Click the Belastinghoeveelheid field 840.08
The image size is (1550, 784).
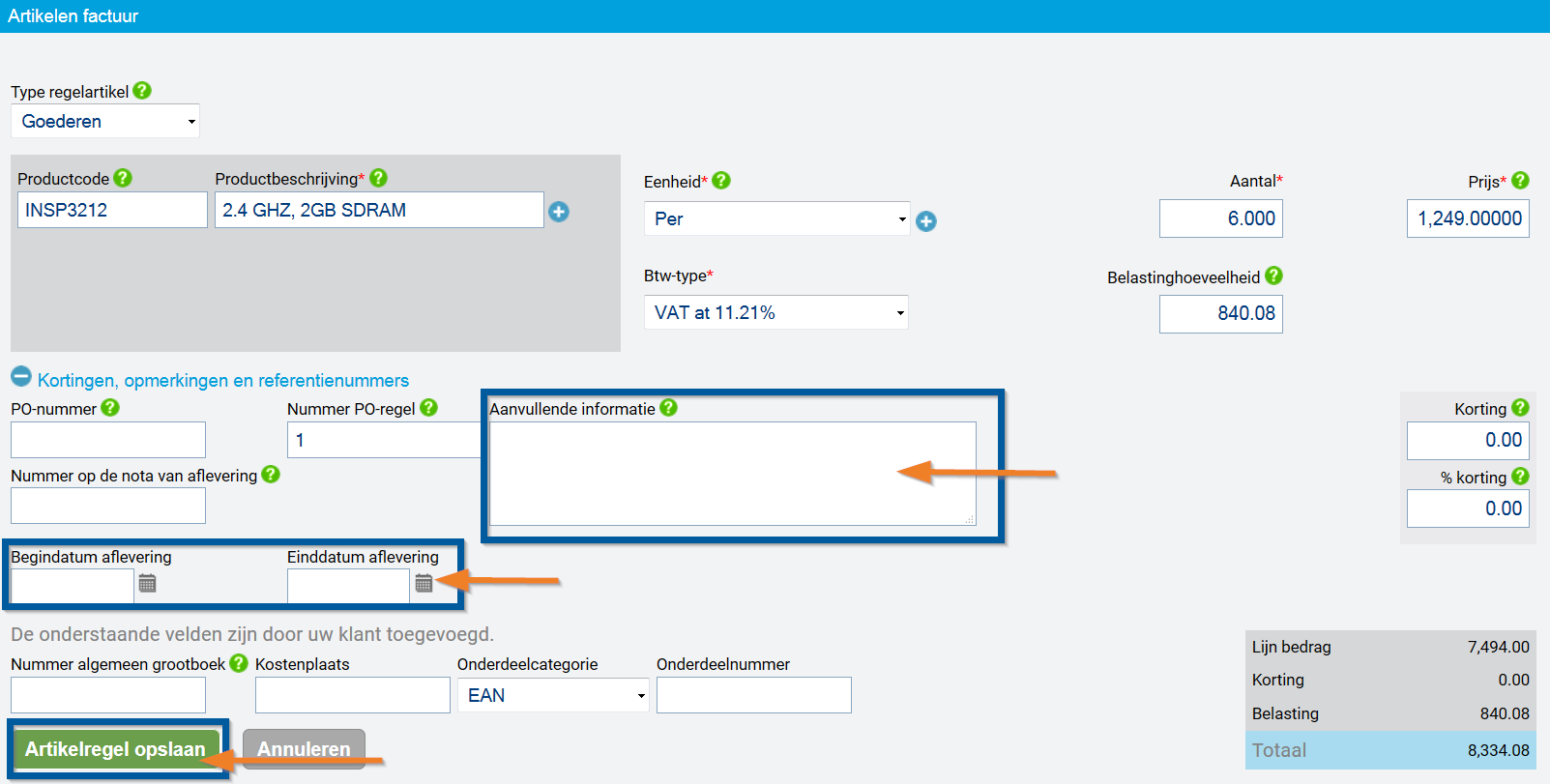pyautogui.click(x=1221, y=313)
